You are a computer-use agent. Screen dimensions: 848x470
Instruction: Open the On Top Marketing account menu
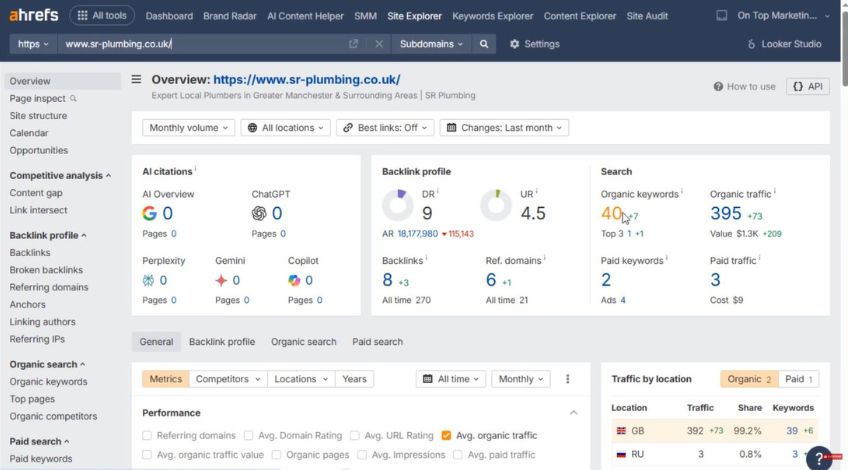[x=783, y=16]
